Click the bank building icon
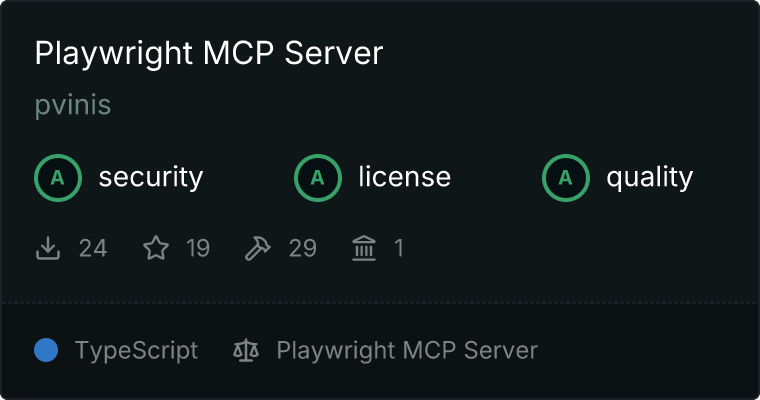This screenshot has width=760, height=400. 364,248
